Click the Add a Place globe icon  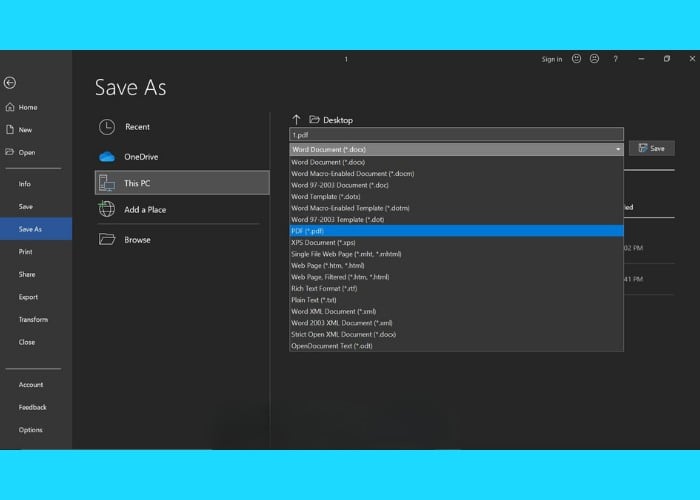click(107, 209)
